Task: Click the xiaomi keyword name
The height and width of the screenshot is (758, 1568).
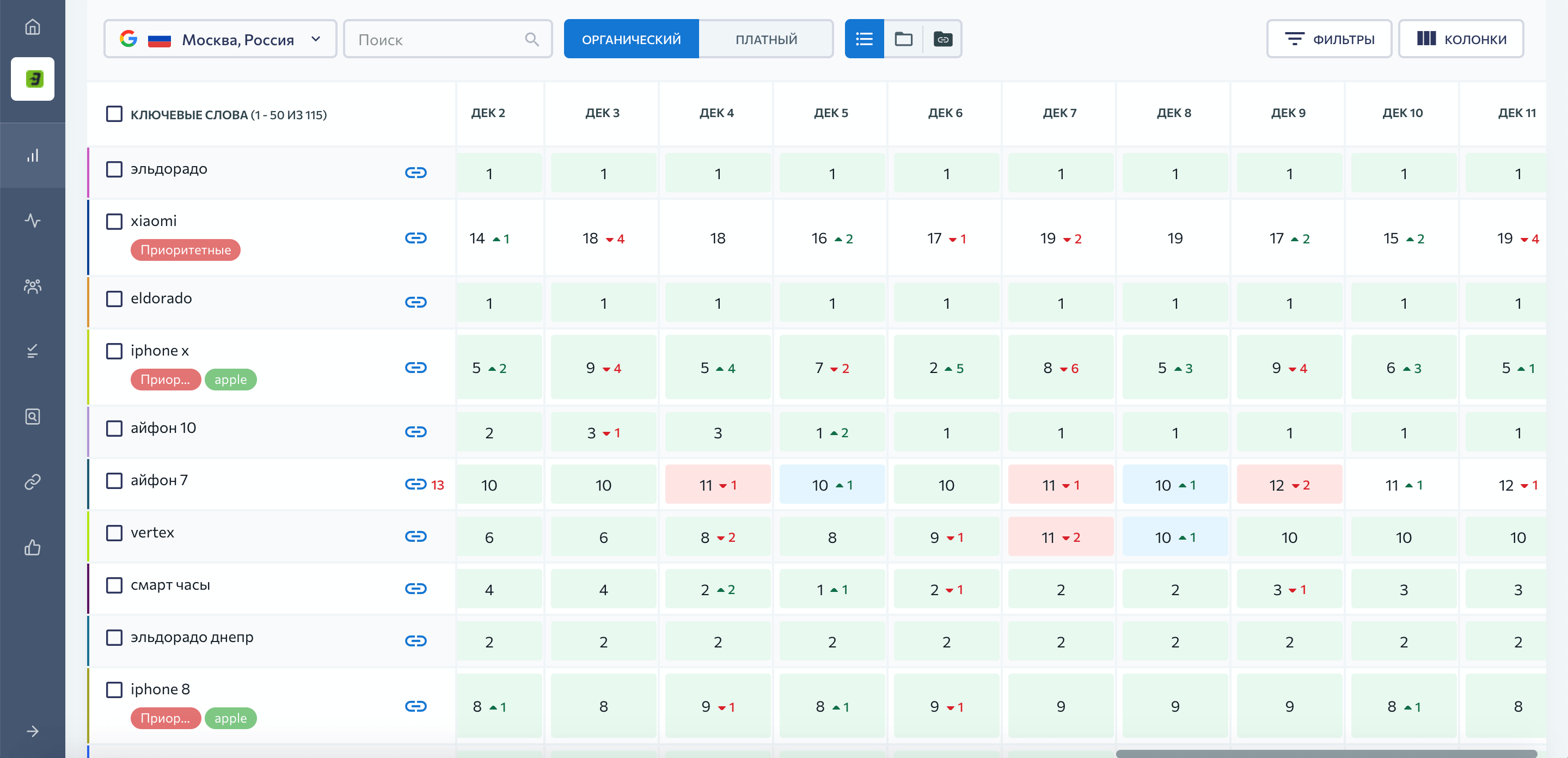Action: [154, 221]
